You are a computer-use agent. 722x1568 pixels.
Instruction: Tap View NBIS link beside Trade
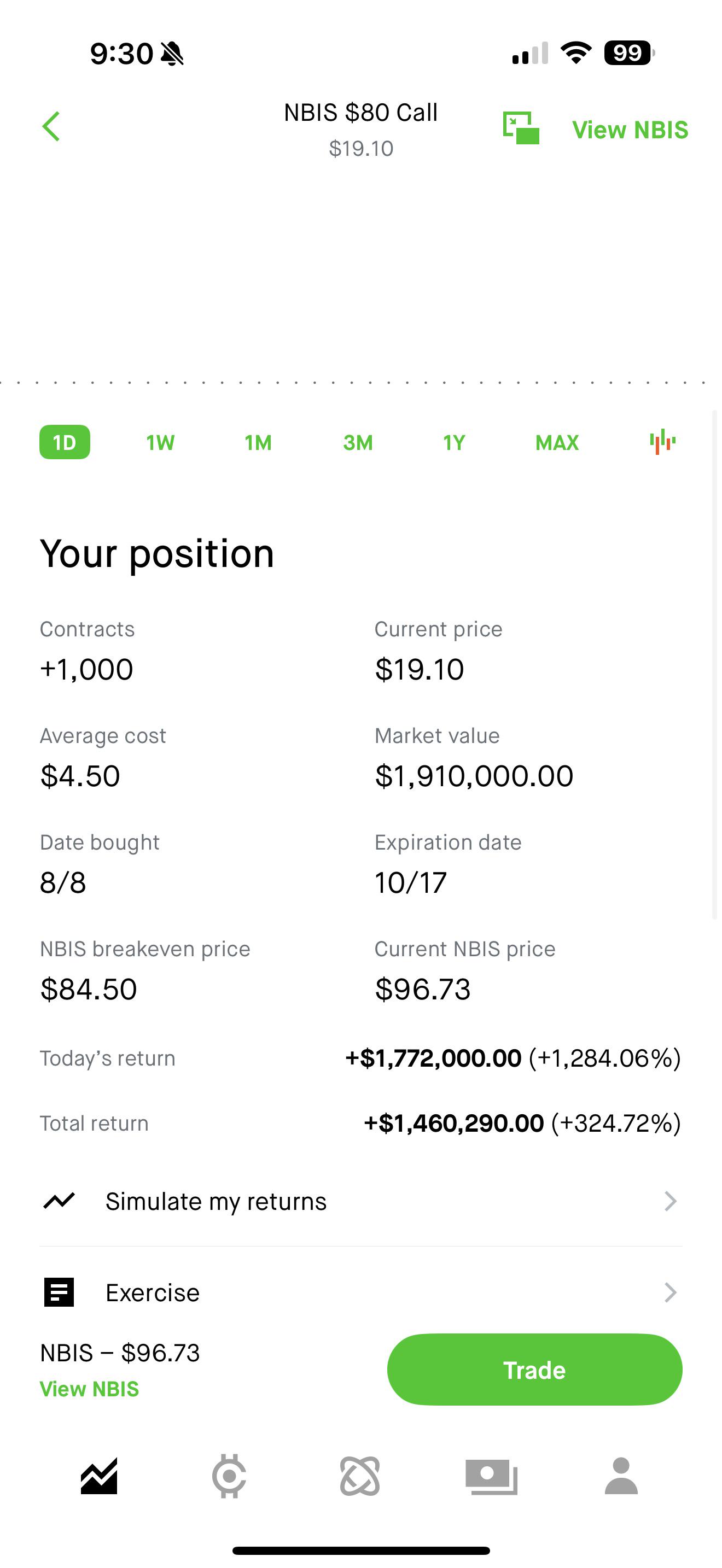(x=90, y=1389)
